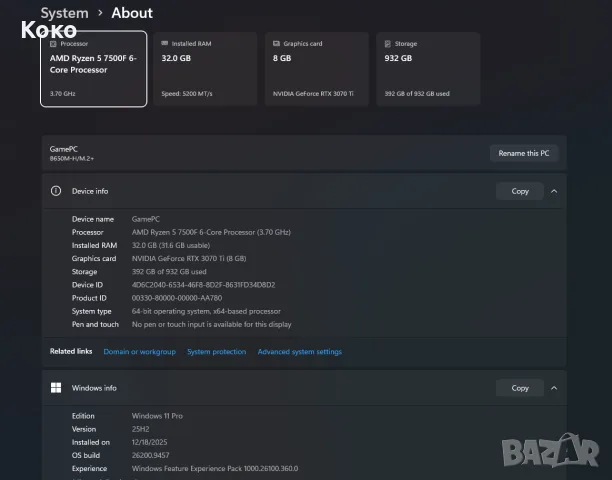Click the Device info circle icon
The image size is (612, 480).
click(56, 191)
